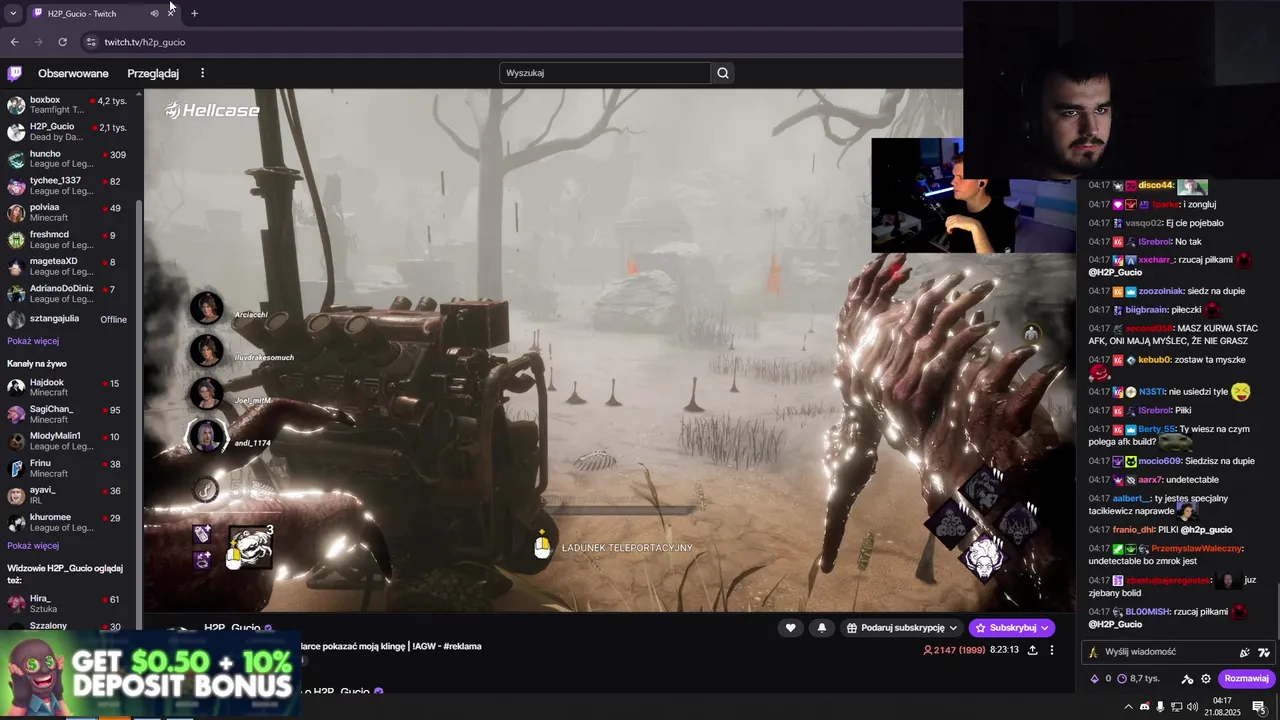Viewport: 1280px width, 720px height.
Task: Open the three-dot menu beside Przeglądaj
Action: point(202,73)
